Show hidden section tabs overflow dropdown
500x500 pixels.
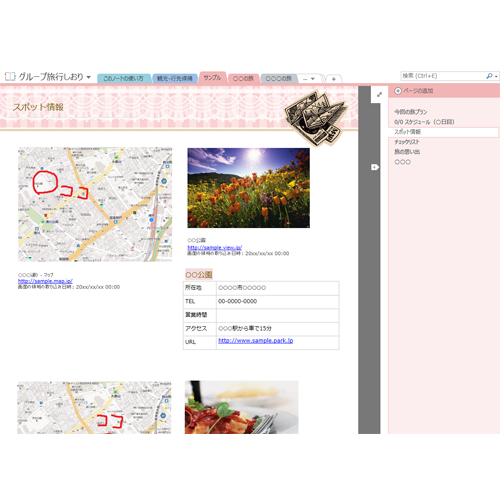coord(309,79)
